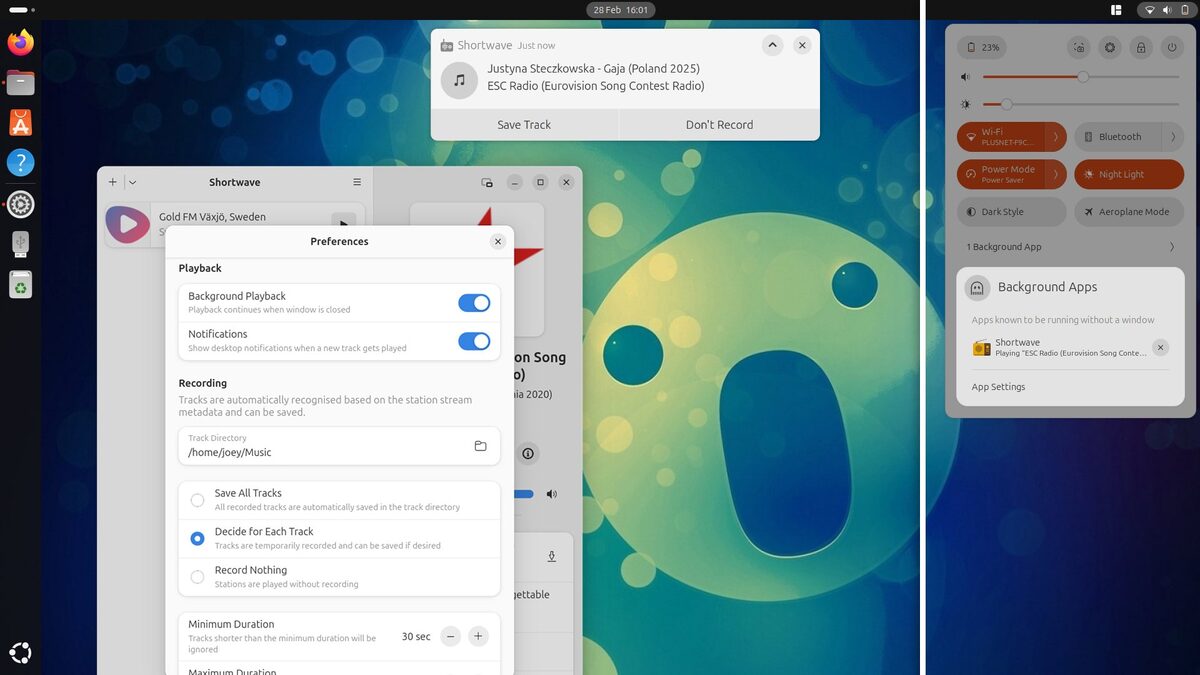Click the music note icon in the notification

(x=459, y=80)
